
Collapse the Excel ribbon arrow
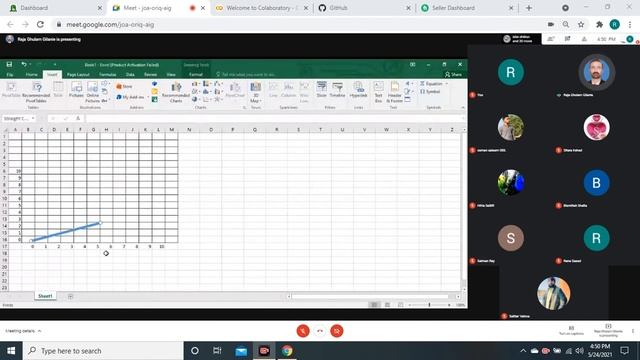tap(463, 108)
